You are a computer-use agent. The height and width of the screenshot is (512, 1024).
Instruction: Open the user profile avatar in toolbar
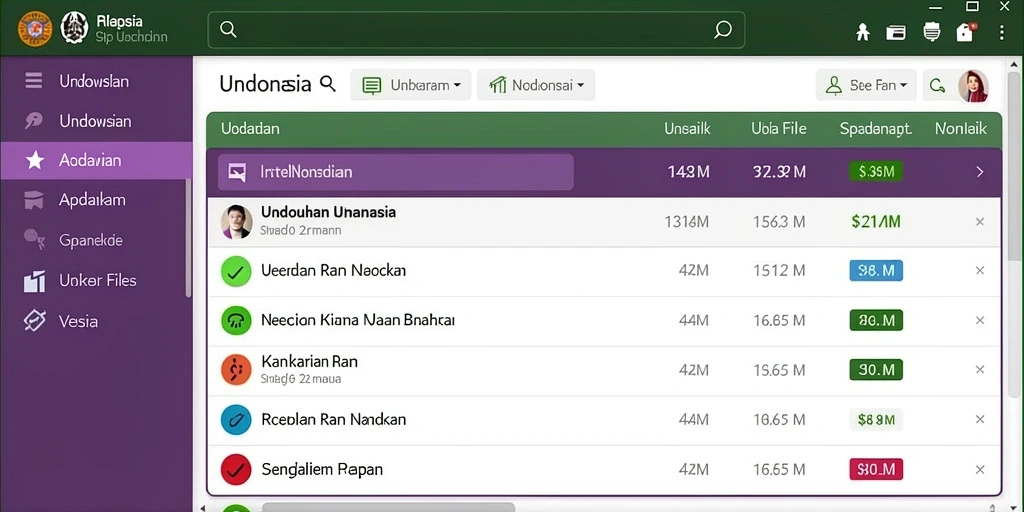click(x=973, y=86)
